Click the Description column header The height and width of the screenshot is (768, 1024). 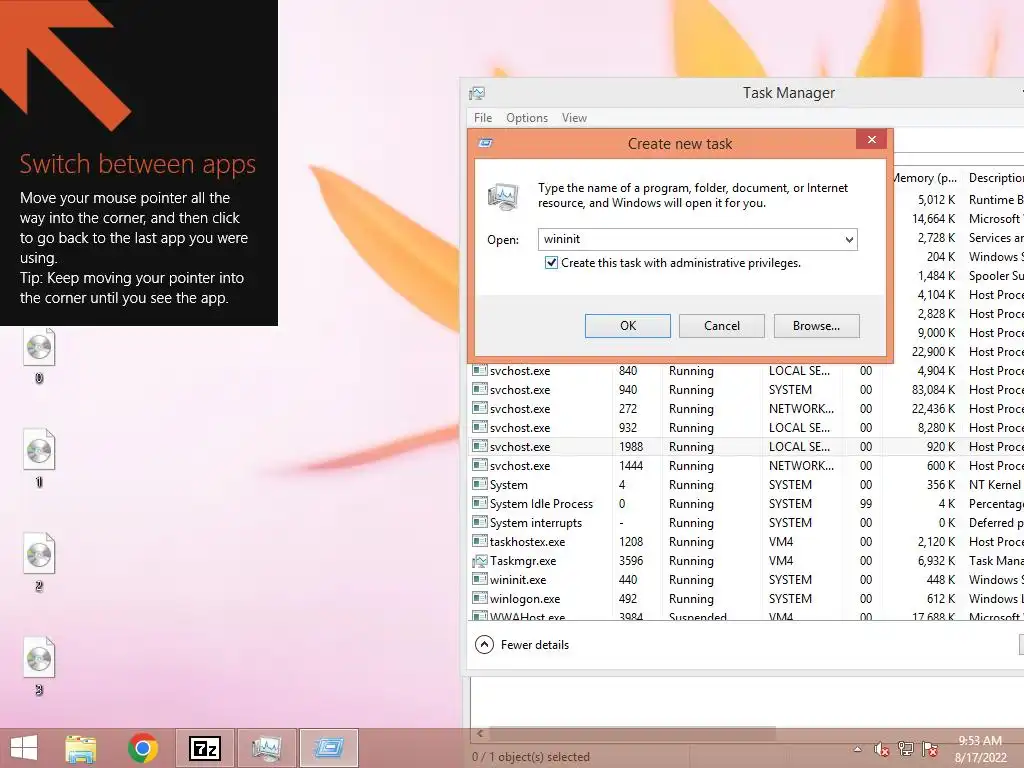pyautogui.click(x=996, y=178)
